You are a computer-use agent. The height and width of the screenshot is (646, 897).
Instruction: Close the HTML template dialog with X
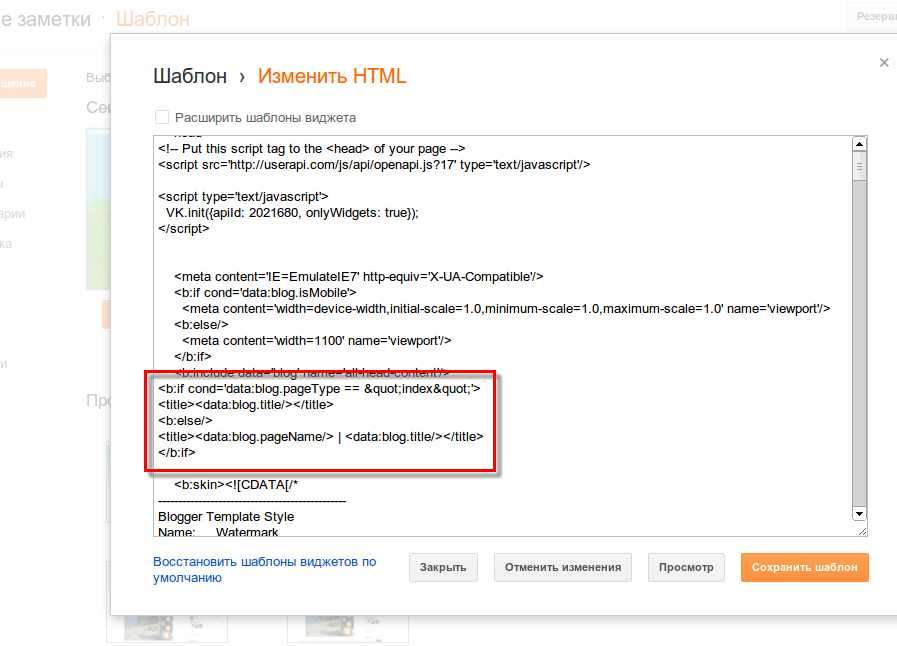click(884, 62)
